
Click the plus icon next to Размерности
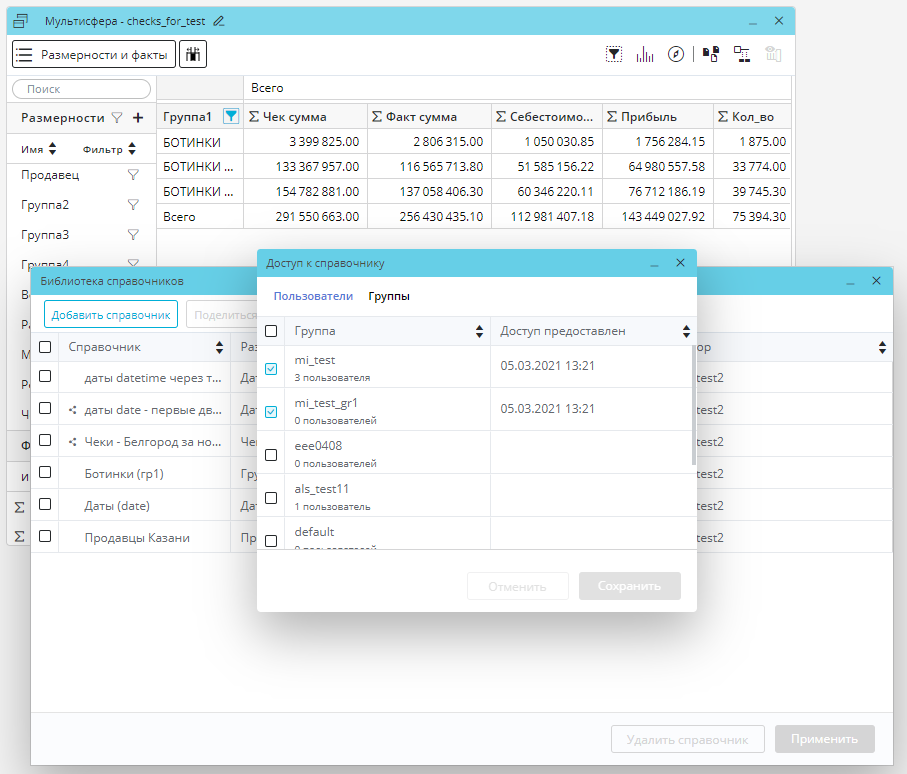[138, 118]
